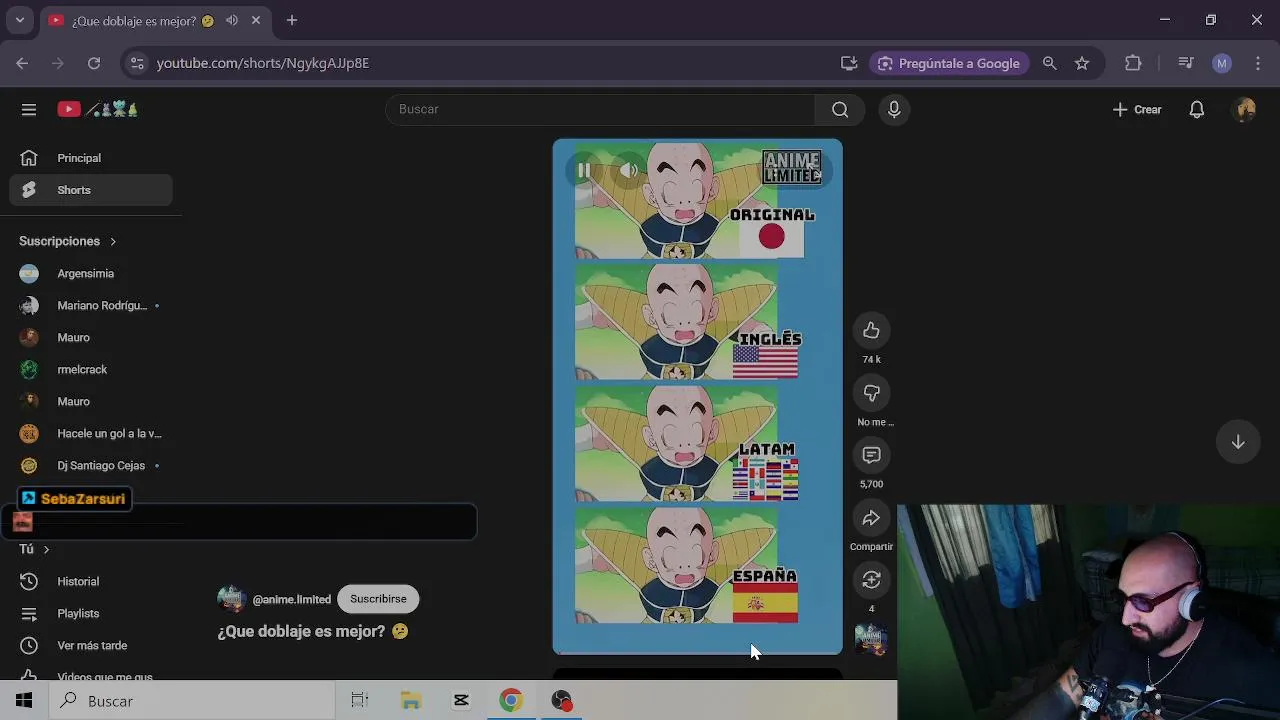This screenshot has width=1280, height=720.
Task: Like the Short with 74 k likes
Action: tap(871, 331)
